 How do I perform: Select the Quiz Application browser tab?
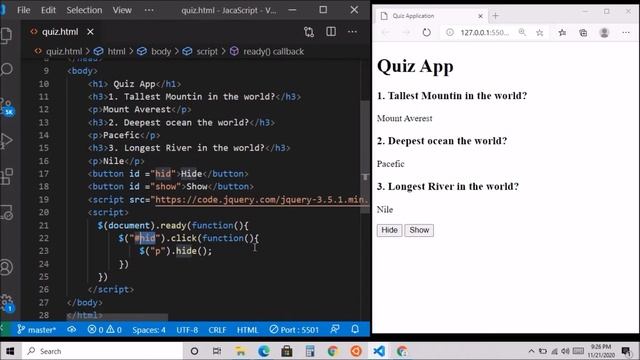tap(430, 16)
